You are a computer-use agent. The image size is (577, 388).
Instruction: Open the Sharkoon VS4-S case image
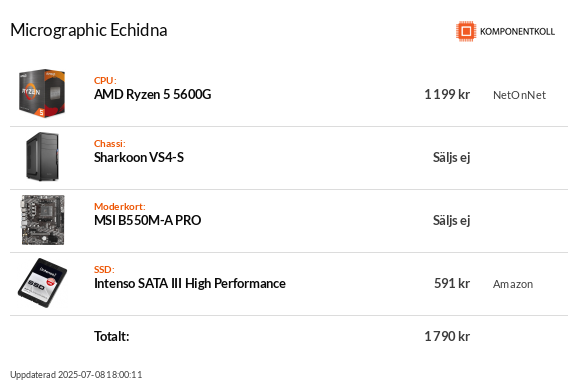pyautogui.click(x=42, y=156)
